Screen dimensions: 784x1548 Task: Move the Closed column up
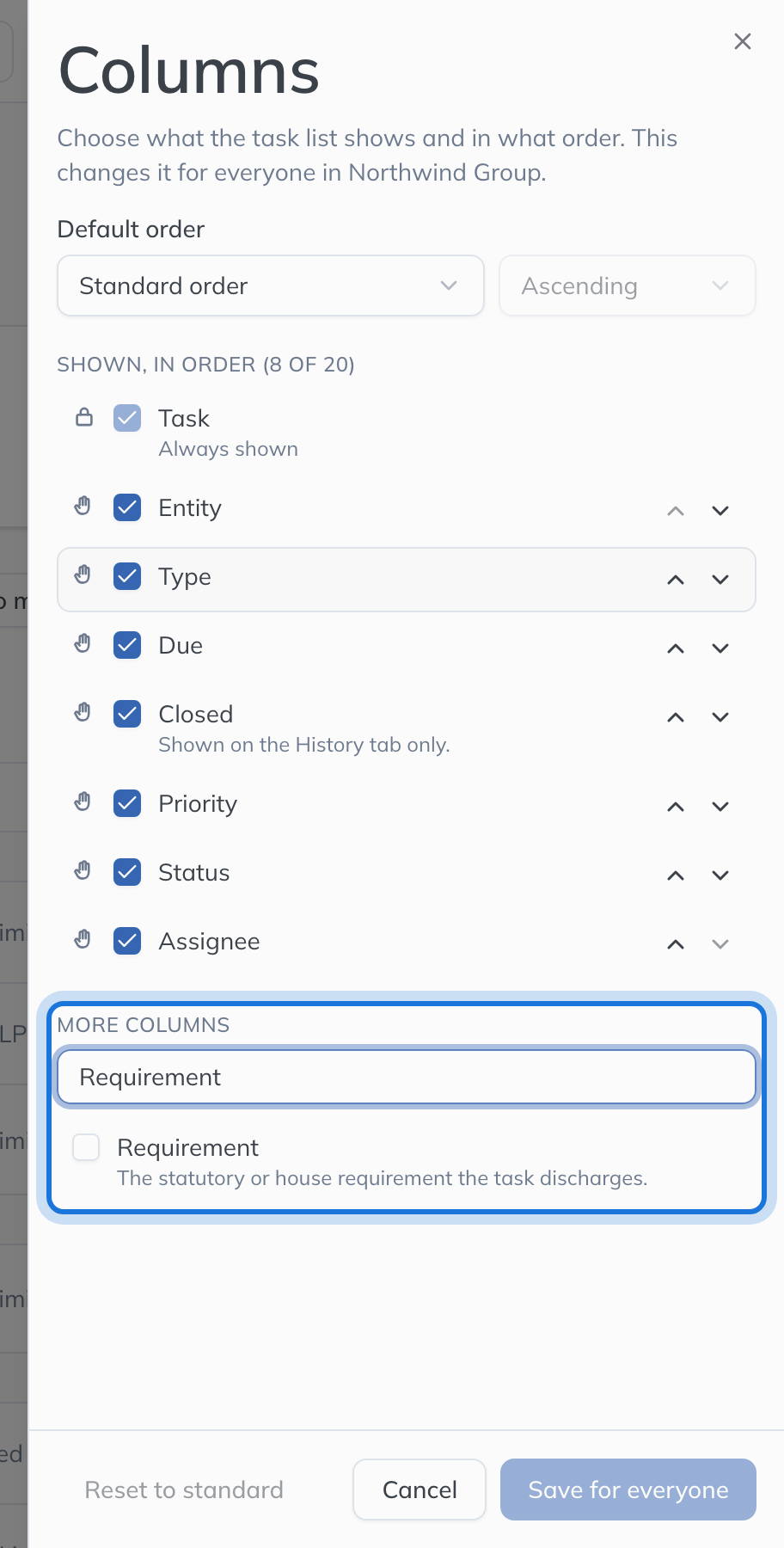(676, 717)
